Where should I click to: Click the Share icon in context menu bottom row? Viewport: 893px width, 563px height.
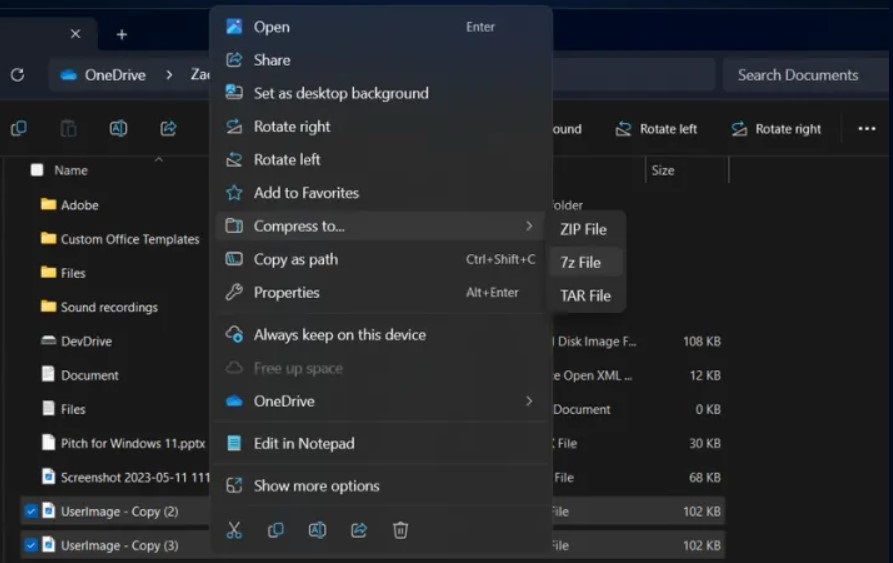[359, 530]
